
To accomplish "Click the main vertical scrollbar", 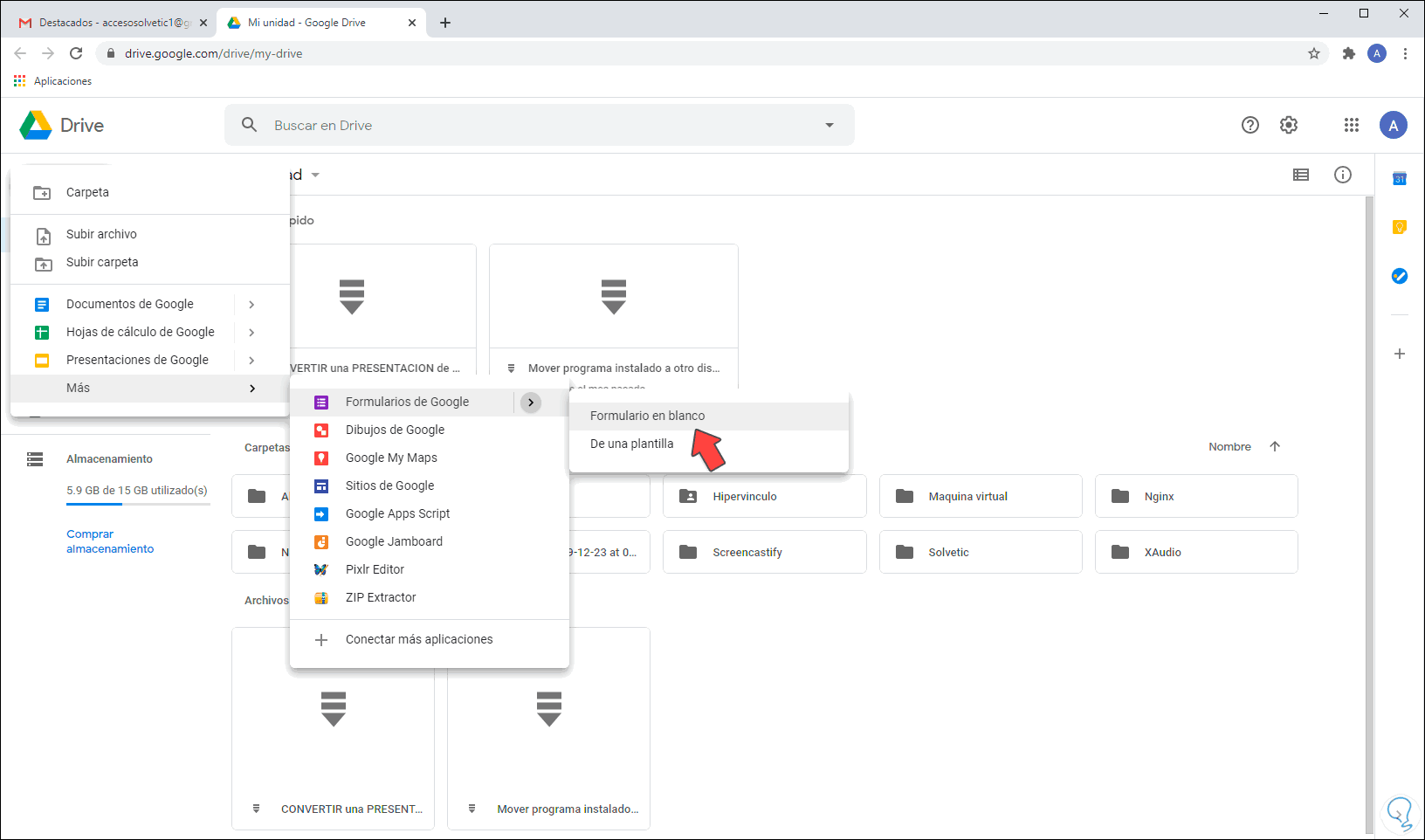I will (1369, 515).
